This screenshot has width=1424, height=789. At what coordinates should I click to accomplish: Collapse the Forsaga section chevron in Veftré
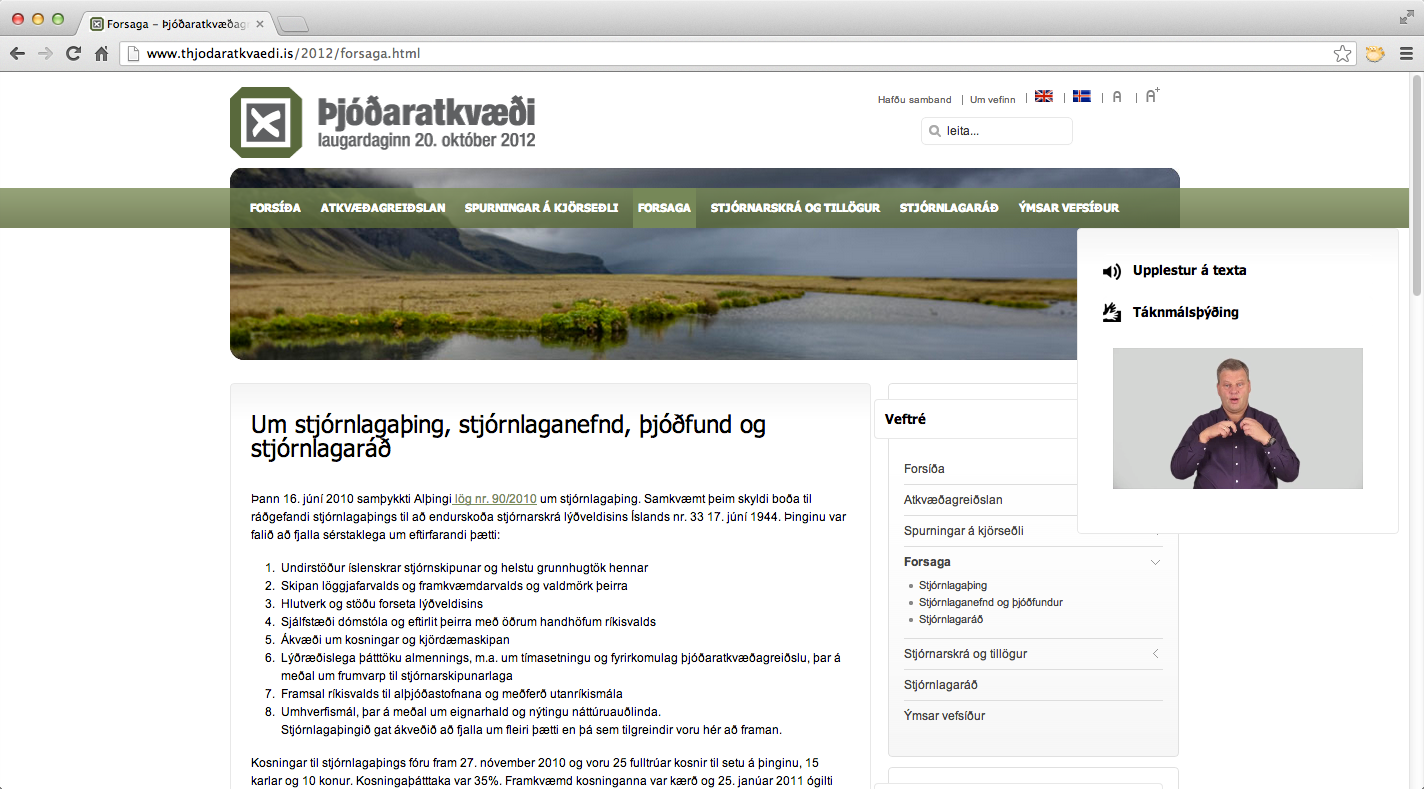[1155, 562]
